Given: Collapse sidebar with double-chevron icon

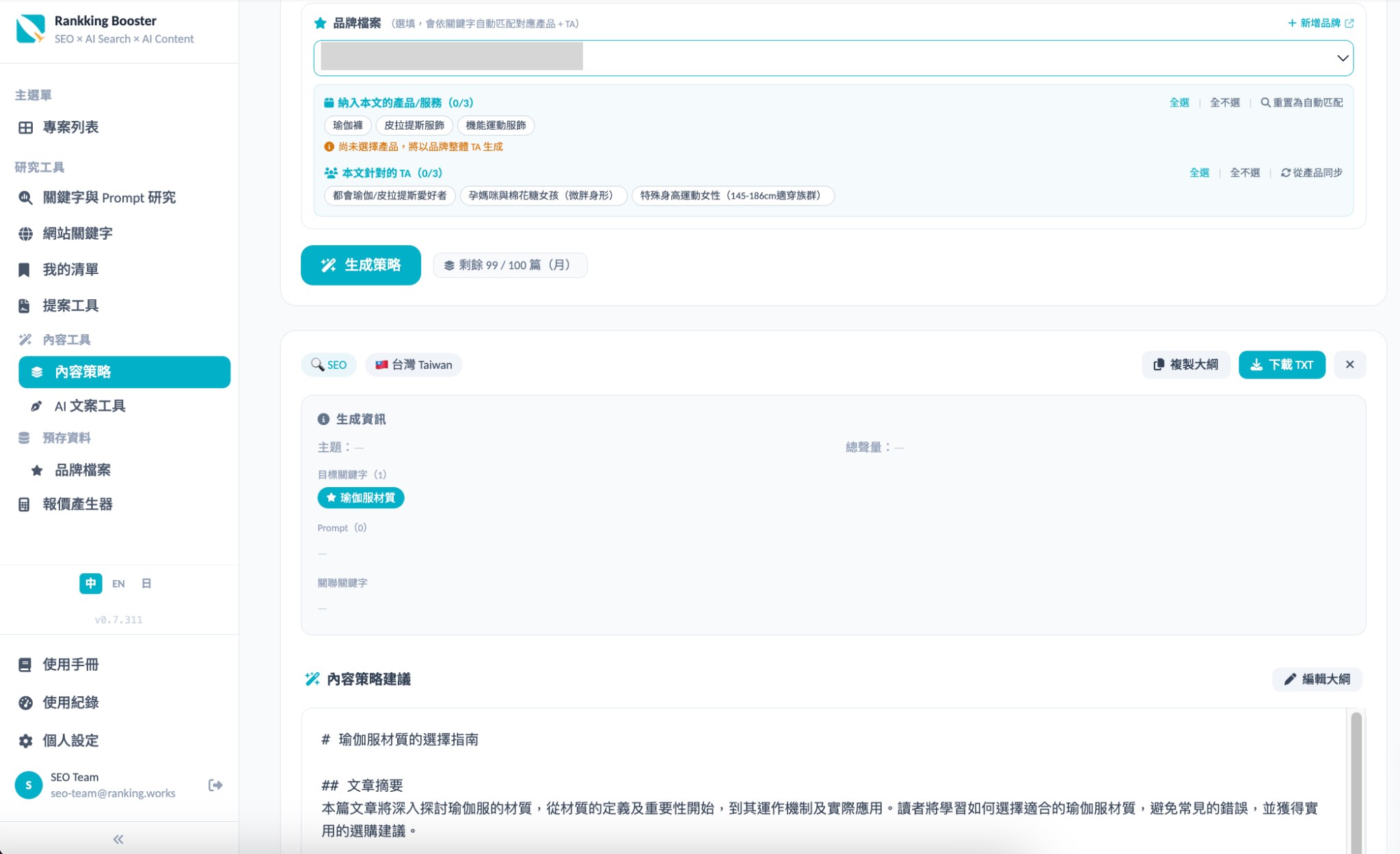Looking at the screenshot, I should click(118, 839).
